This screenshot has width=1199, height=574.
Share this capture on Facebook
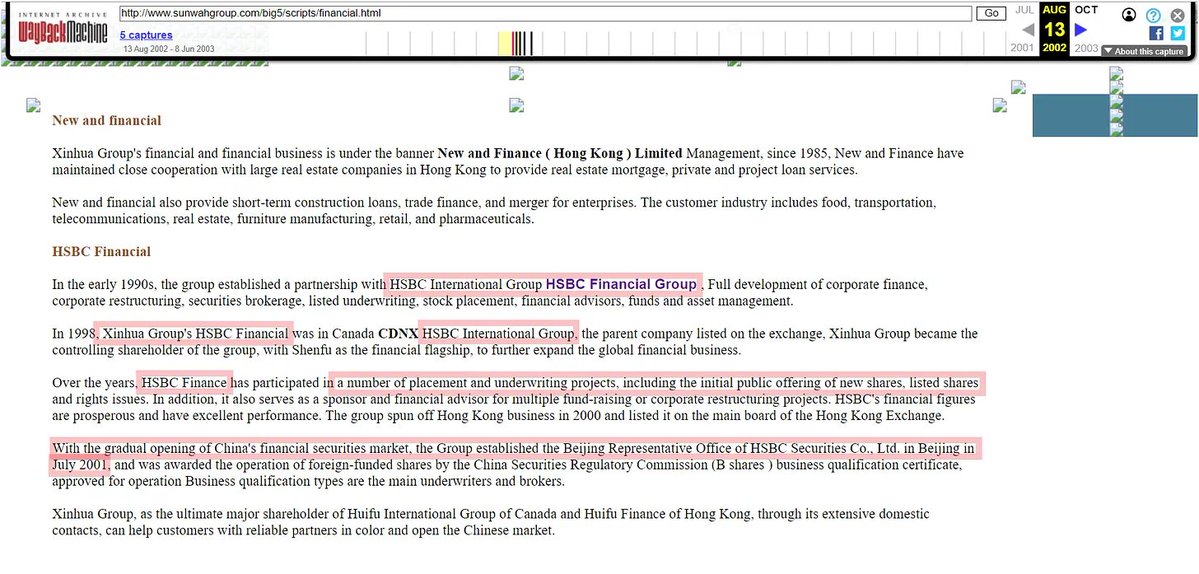pos(1156,33)
